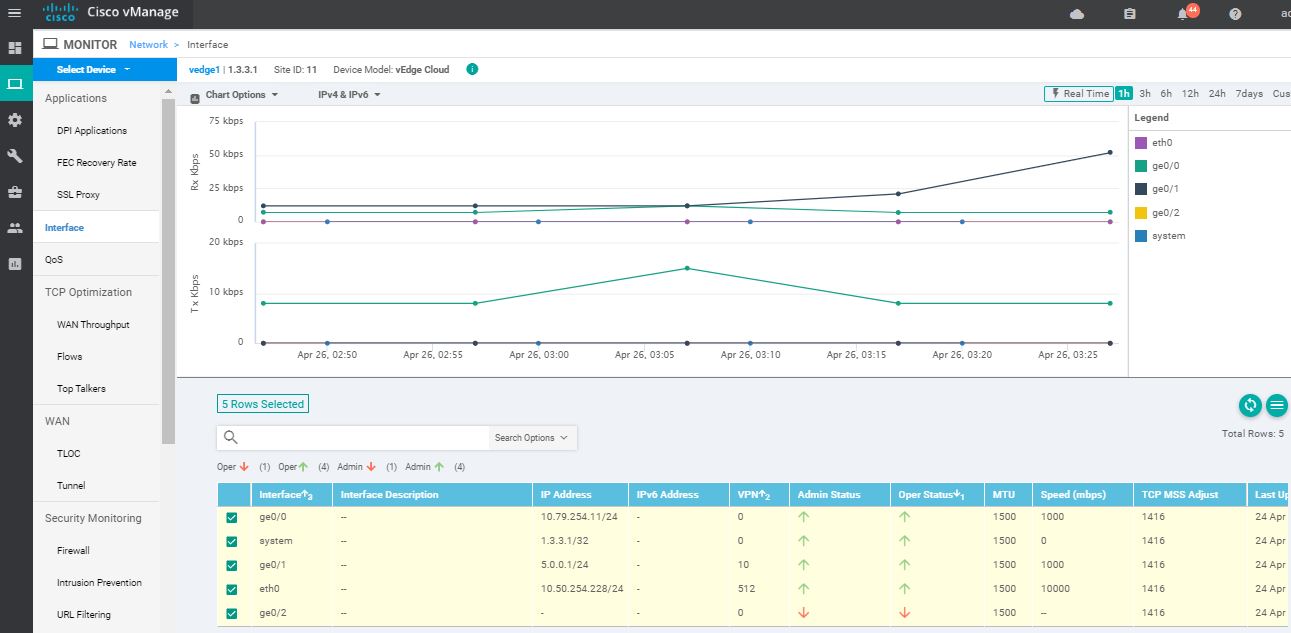Open the Search Options dropdown

[532, 438]
